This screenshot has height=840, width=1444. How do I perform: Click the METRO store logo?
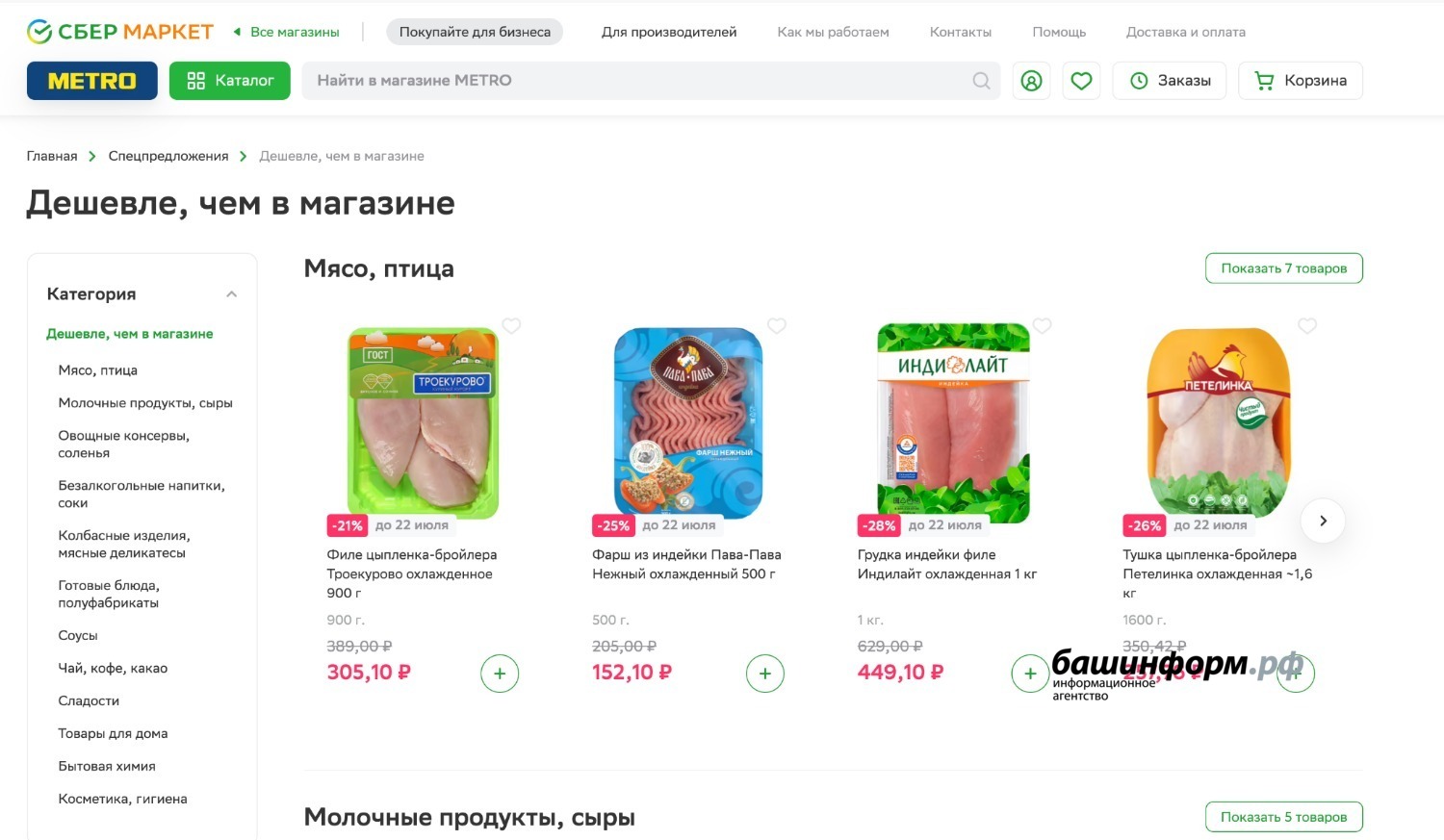(x=92, y=81)
